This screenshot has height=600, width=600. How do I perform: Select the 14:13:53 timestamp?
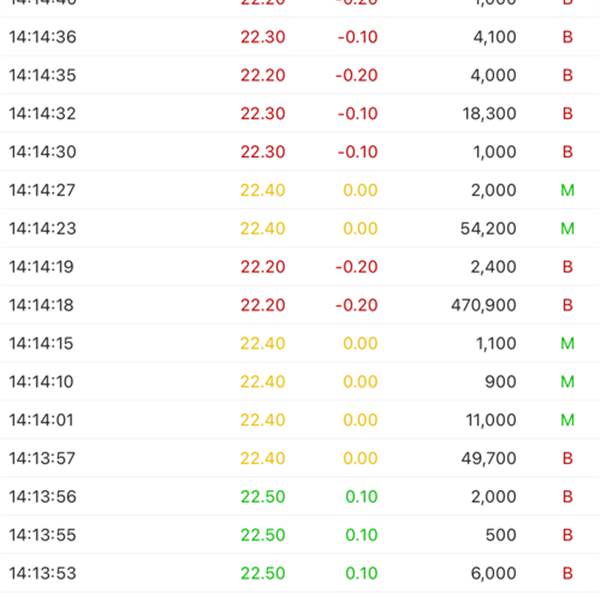click(x=42, y=574)
